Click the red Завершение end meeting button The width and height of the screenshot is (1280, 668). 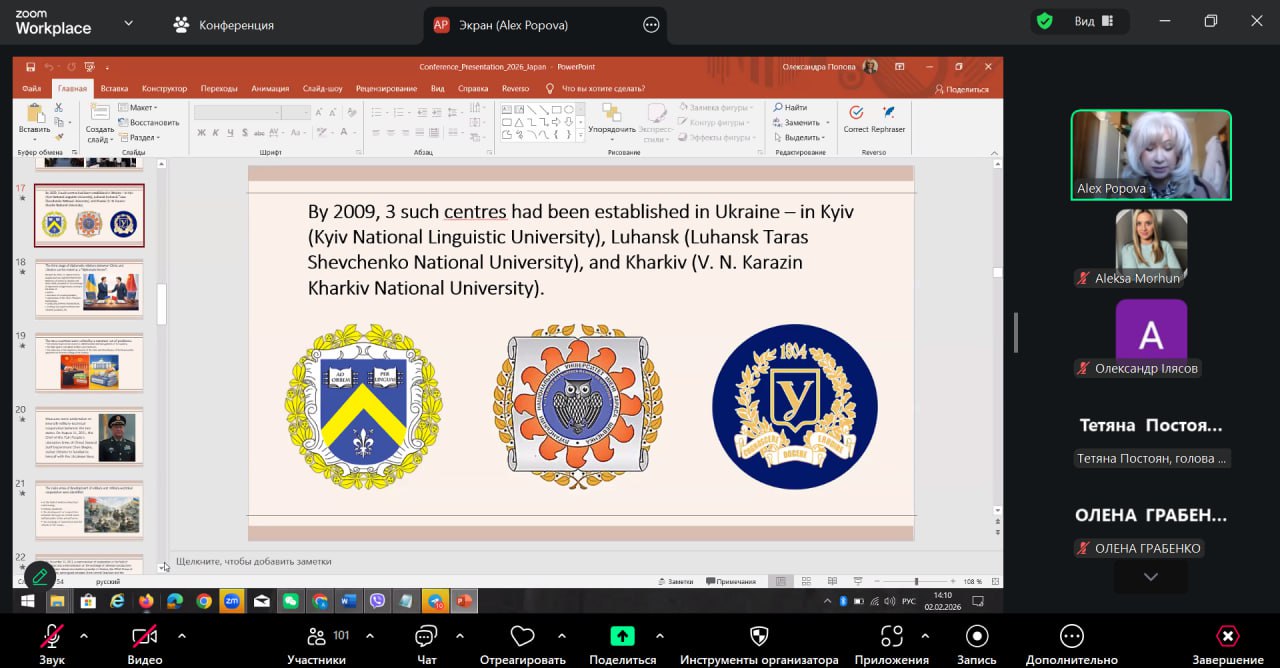point(1227,637)
